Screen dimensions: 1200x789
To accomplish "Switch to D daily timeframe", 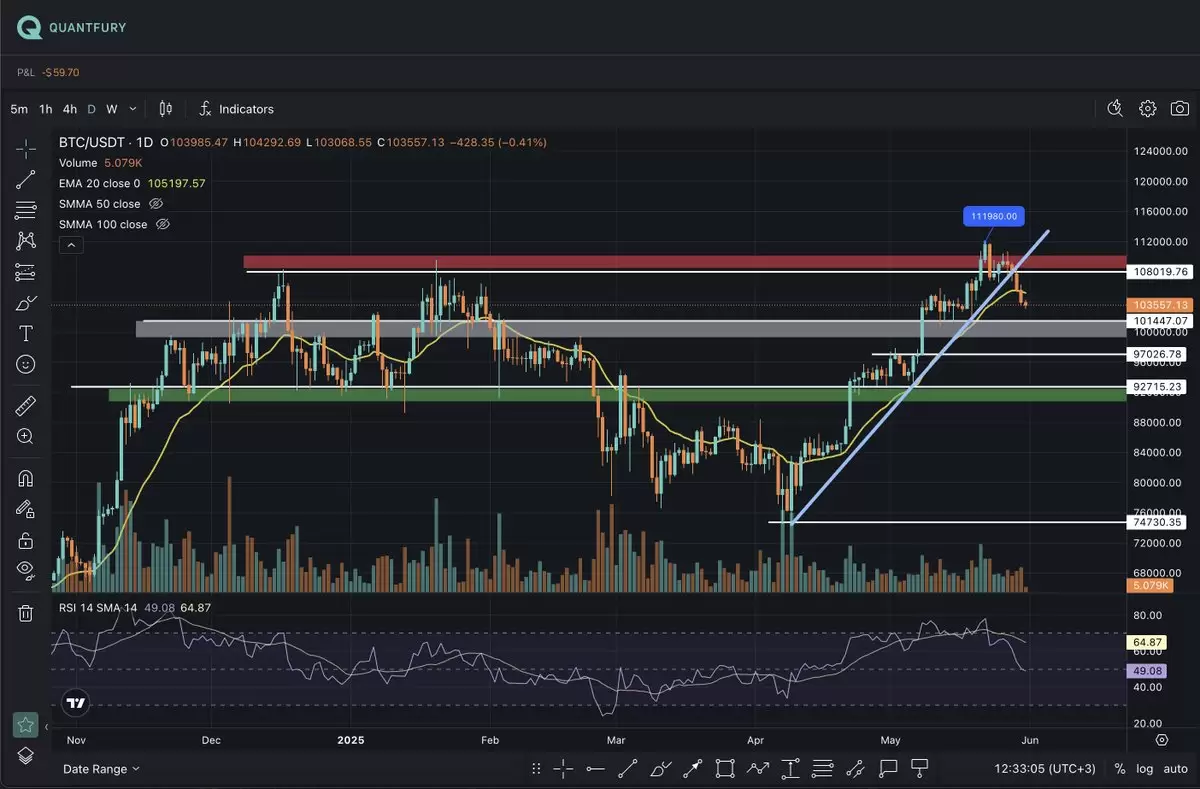I will pyautogui.click(x=92, y=109).
